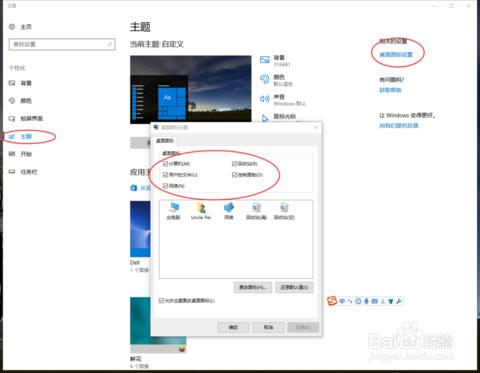Select the Network icon in dialog preview
Viewport: 480px width, 373px height.
tap(229, 207)
